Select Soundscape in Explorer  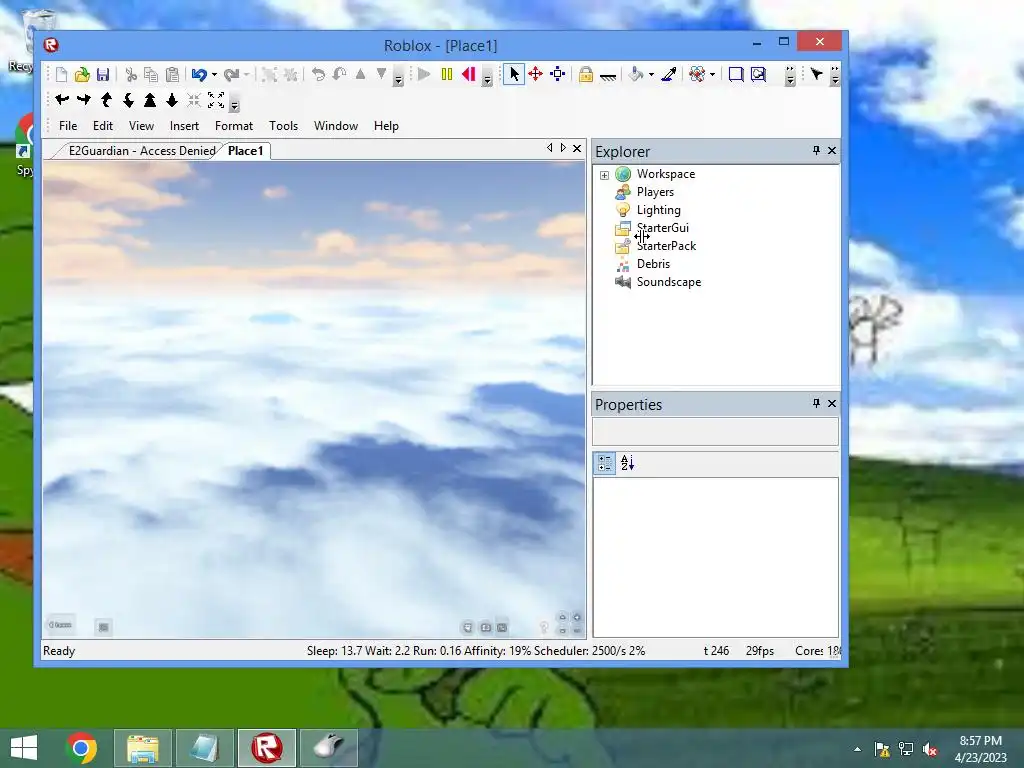pos(669,282)
